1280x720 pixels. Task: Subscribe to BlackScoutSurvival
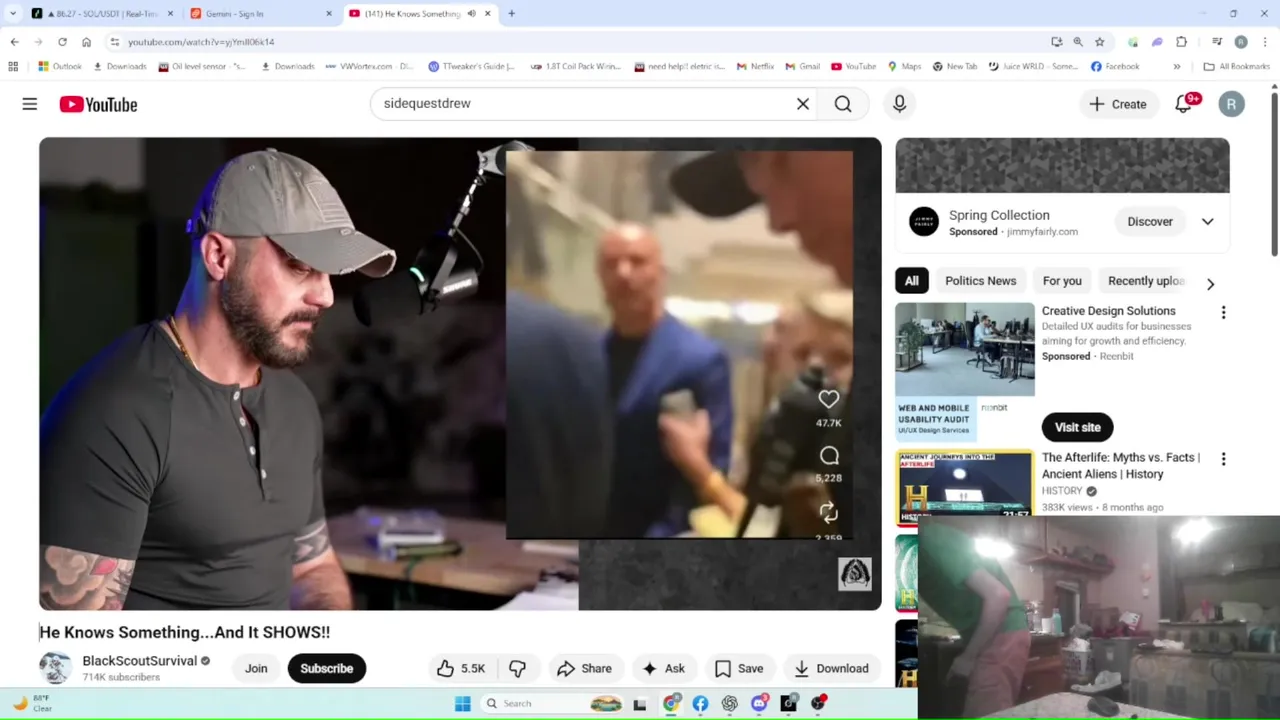click(327, 668)
